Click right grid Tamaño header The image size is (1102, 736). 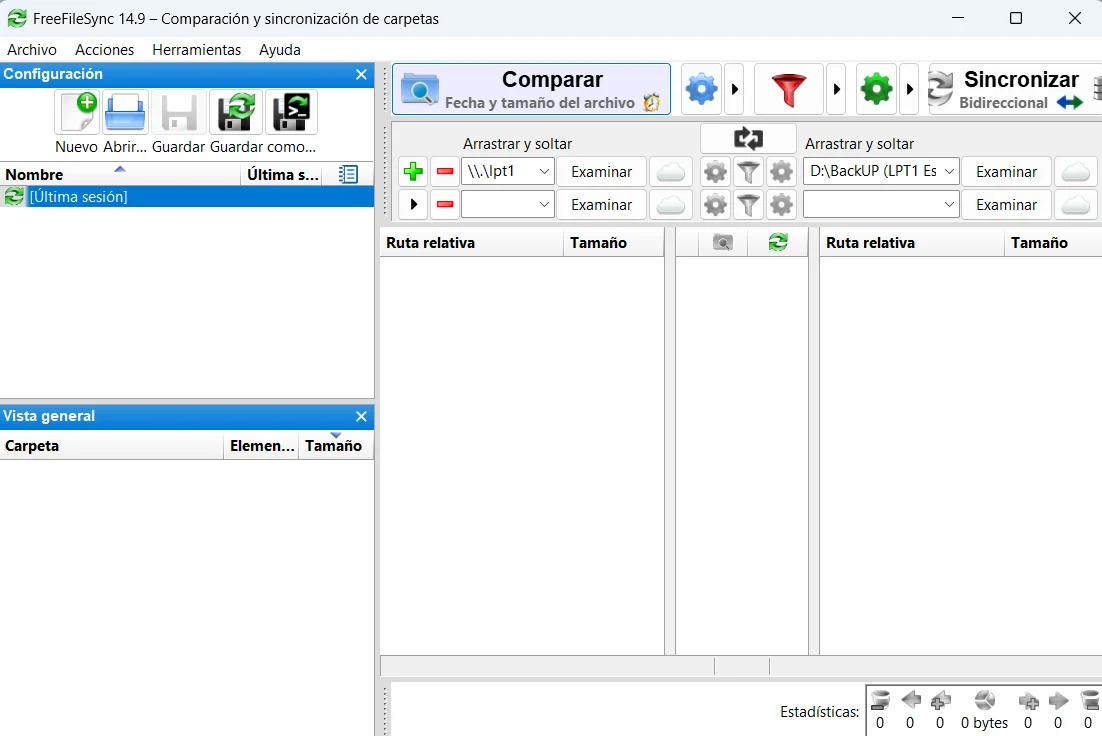[x=1053, y=243]
